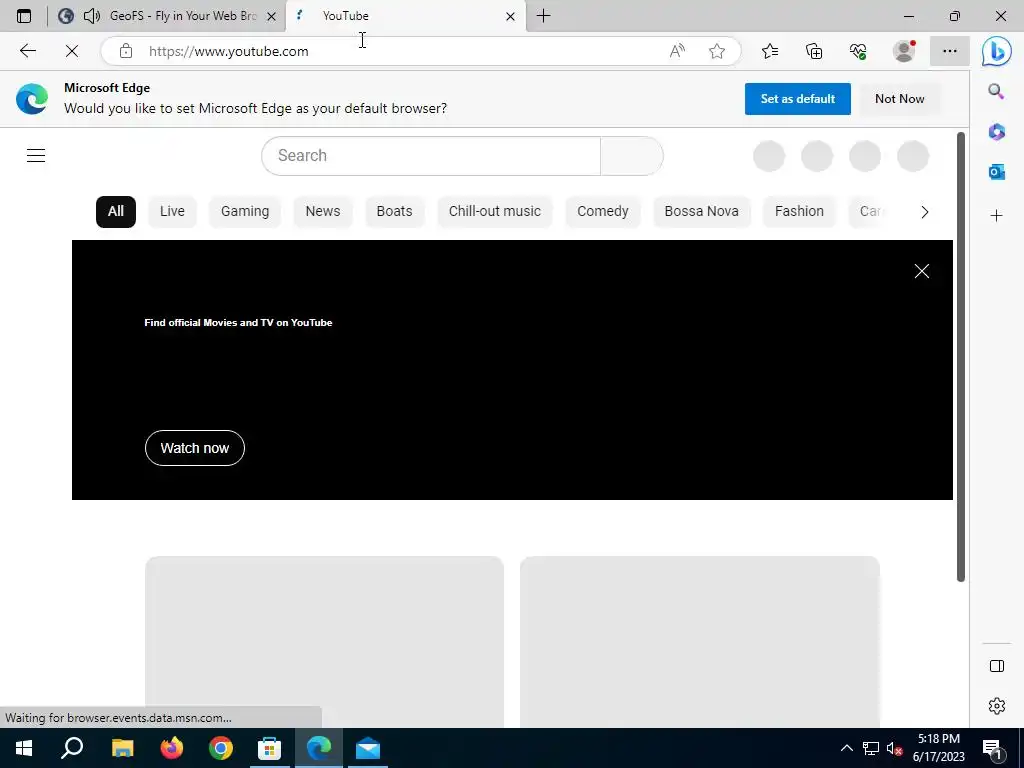1024x768 pixels.
Task: Add this page to favorites star
Action: coord(717,51)
